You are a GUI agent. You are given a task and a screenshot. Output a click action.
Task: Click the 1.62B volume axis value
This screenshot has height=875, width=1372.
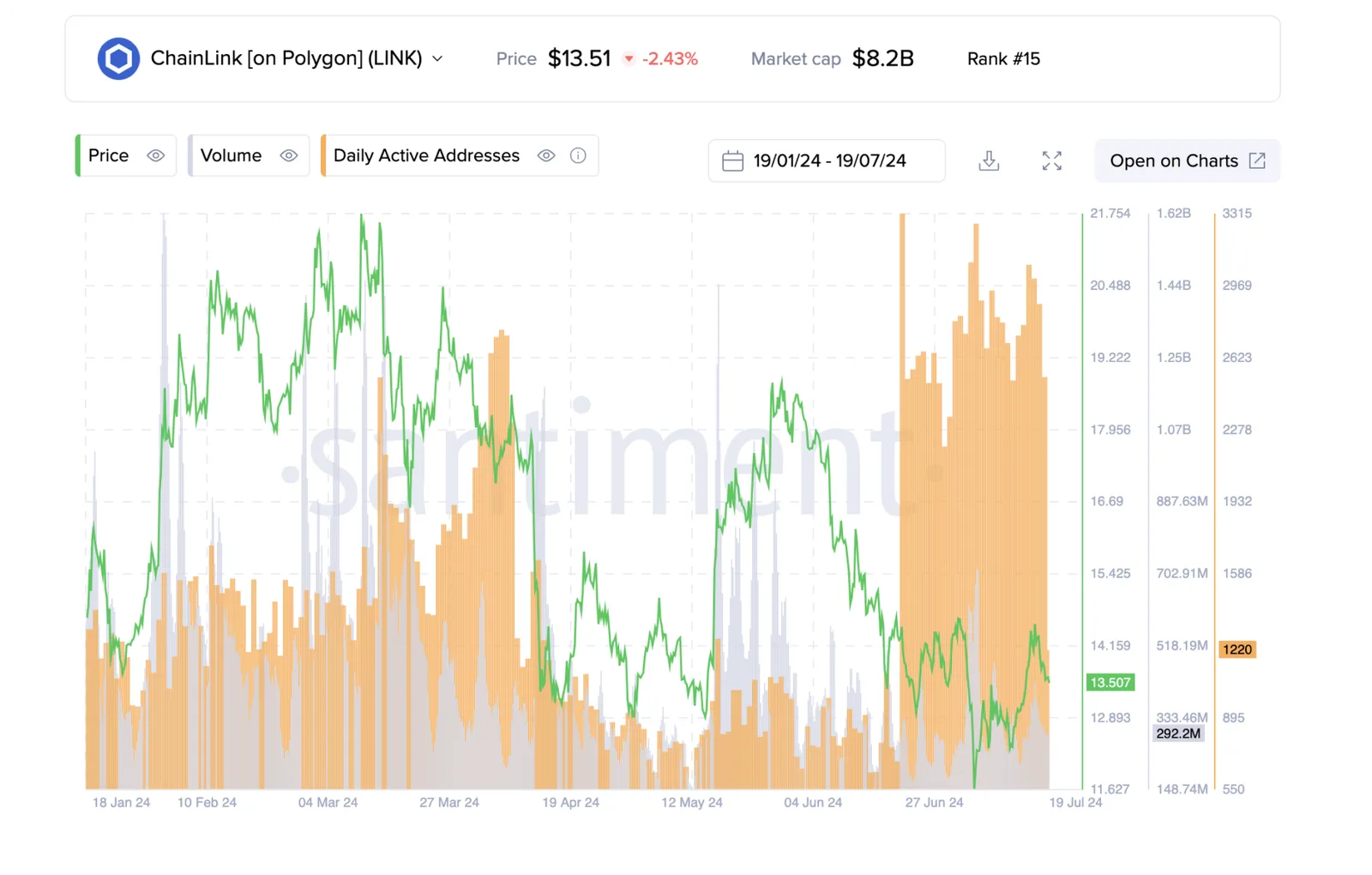pos(1174,214)
